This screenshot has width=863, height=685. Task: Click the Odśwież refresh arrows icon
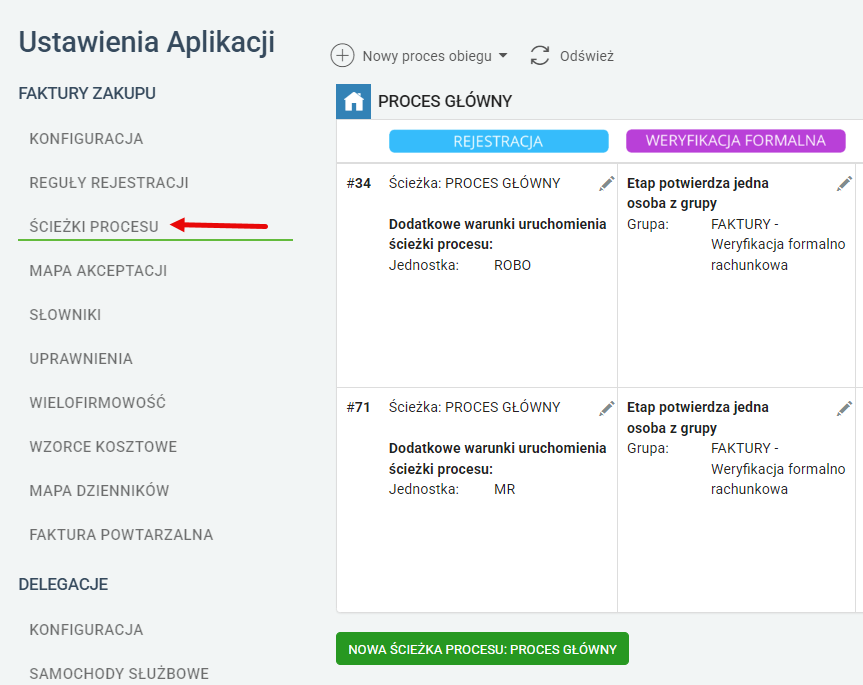click(x=539, y=56)
